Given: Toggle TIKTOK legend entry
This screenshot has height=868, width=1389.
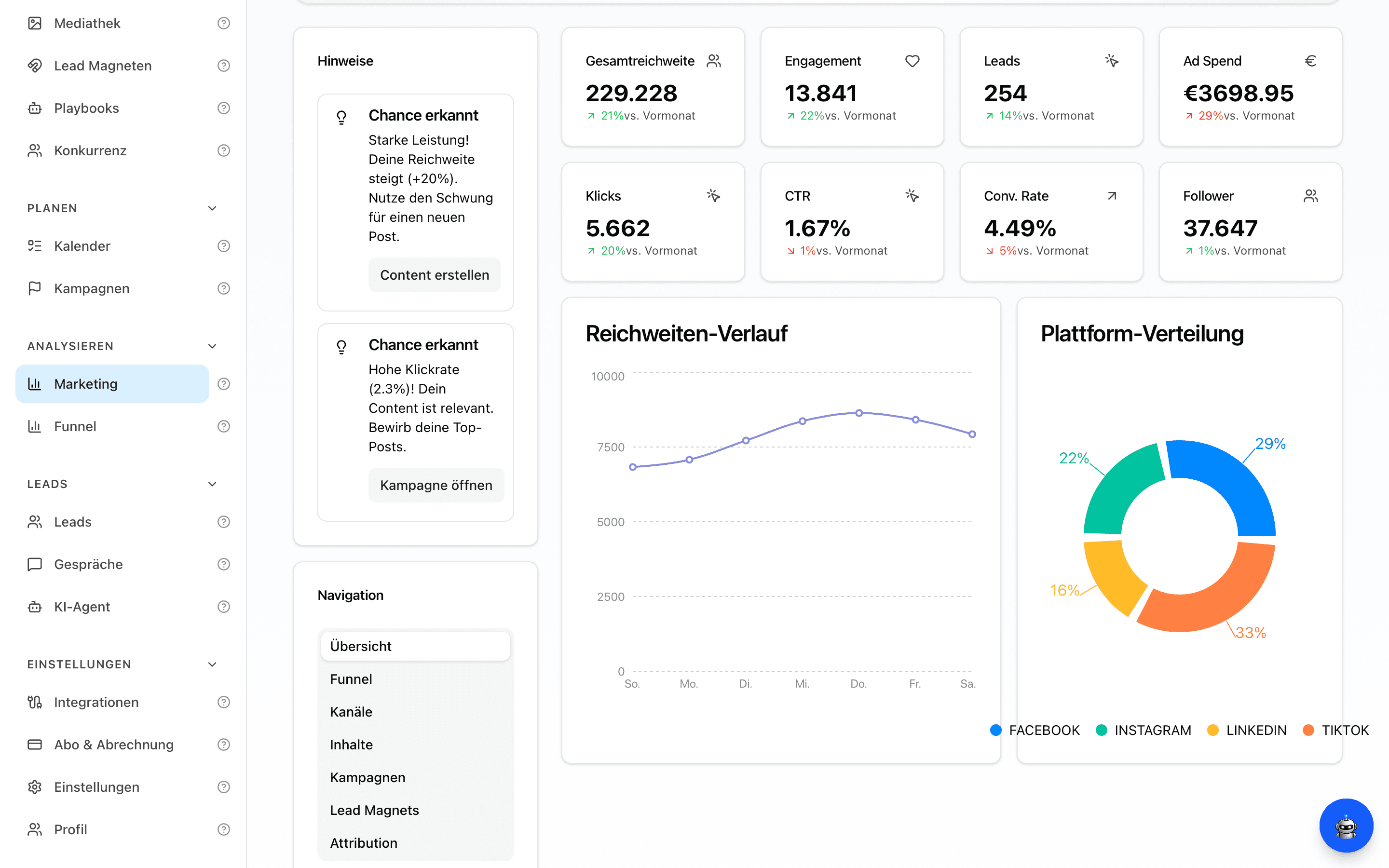Looking at the screenshot, I should tap(1335, 730).
